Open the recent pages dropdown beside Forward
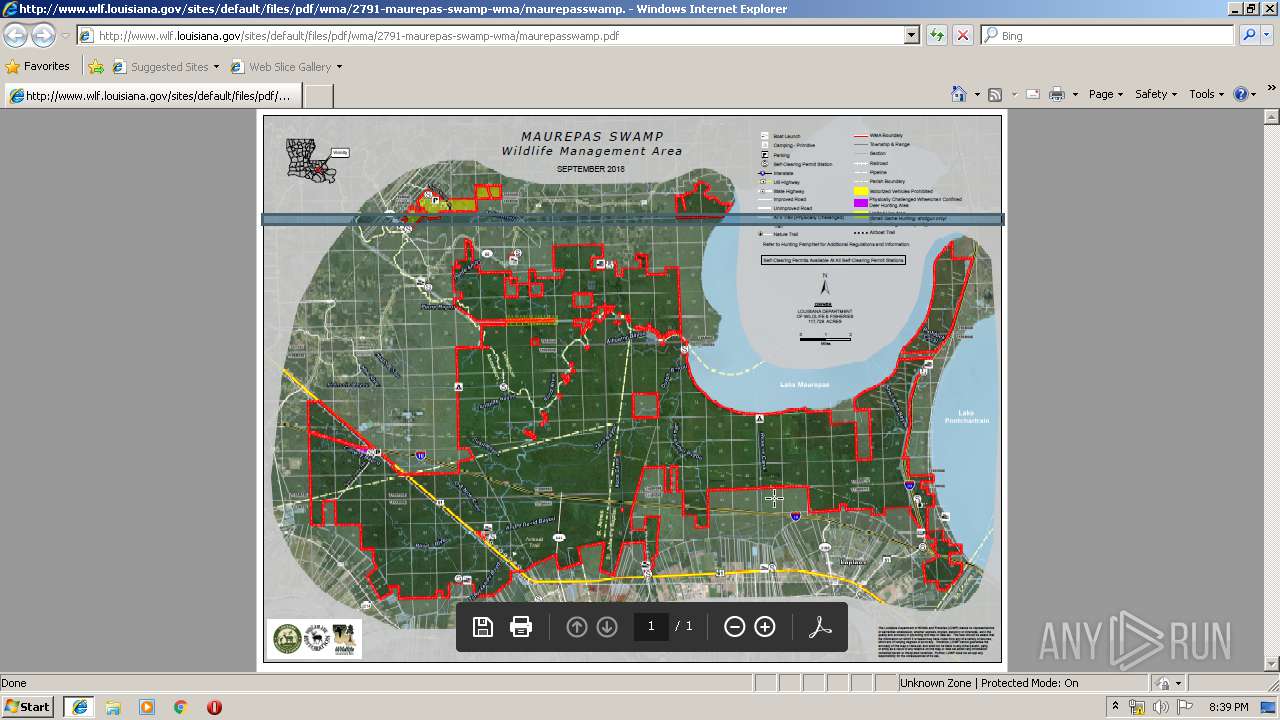This screenshot has width=1280, height=720. click(x=65, y=36)
